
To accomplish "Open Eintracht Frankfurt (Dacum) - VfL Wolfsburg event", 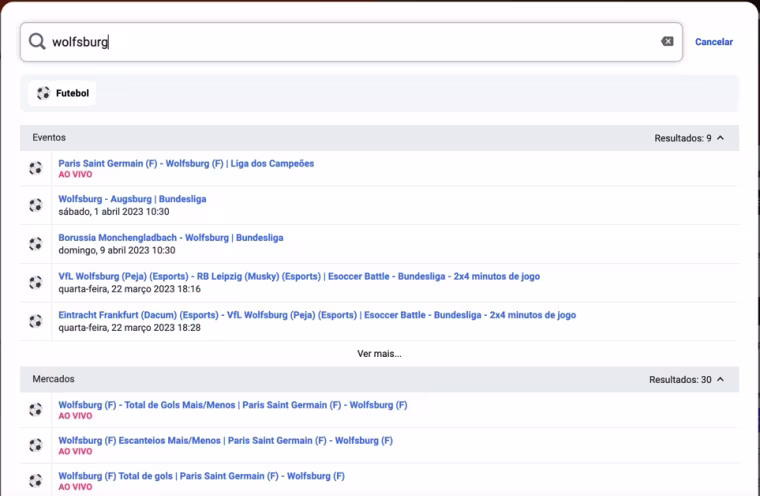I will pyautogui.click(x=317, y=315).
